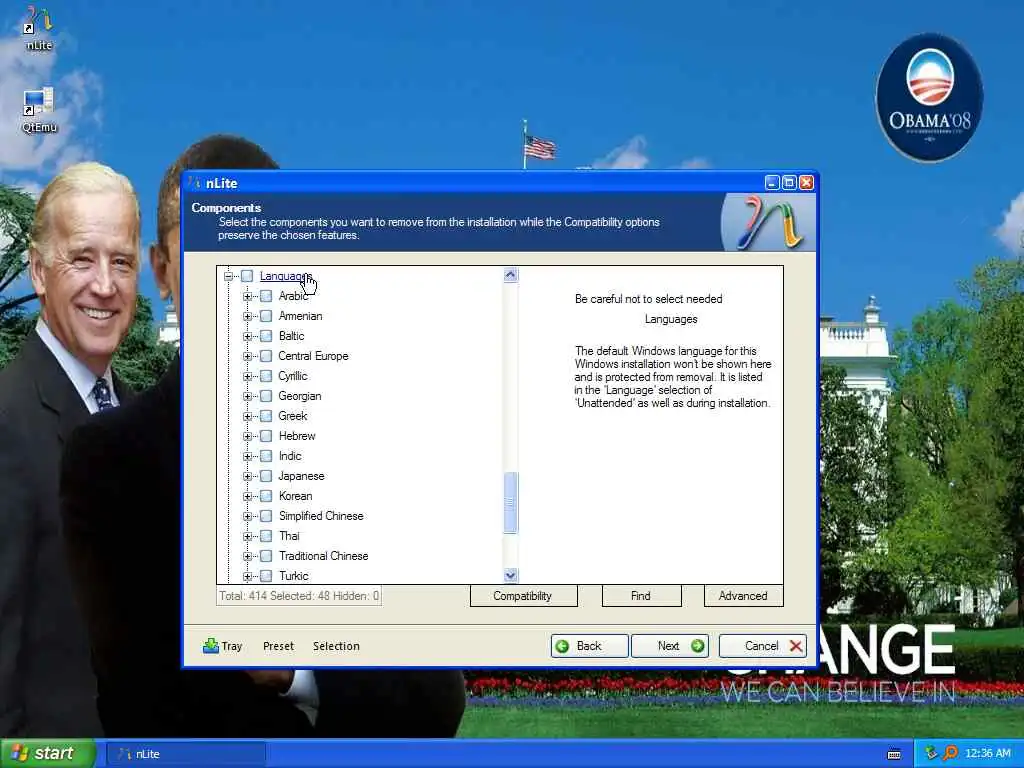
Task: Click the tree scroll down arrow
Action: tap(511, 575)
